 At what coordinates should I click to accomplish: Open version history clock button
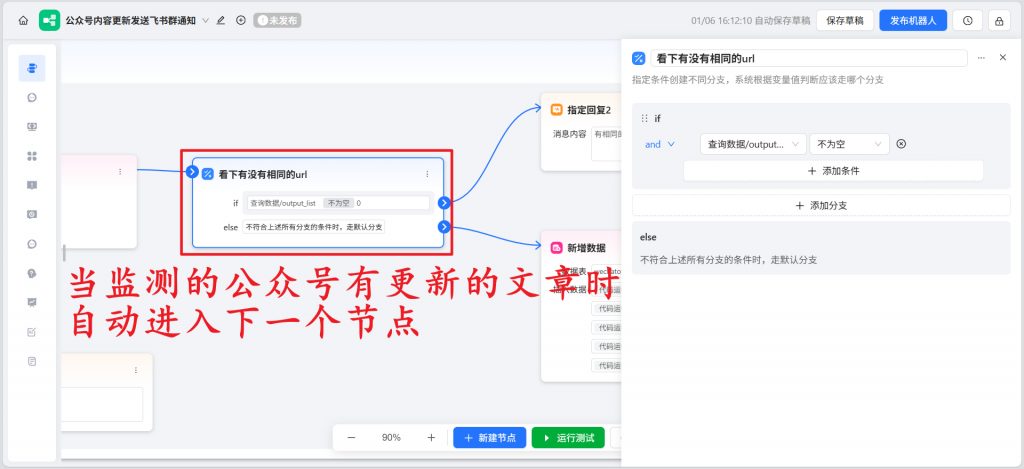click(x=967, y=20)
